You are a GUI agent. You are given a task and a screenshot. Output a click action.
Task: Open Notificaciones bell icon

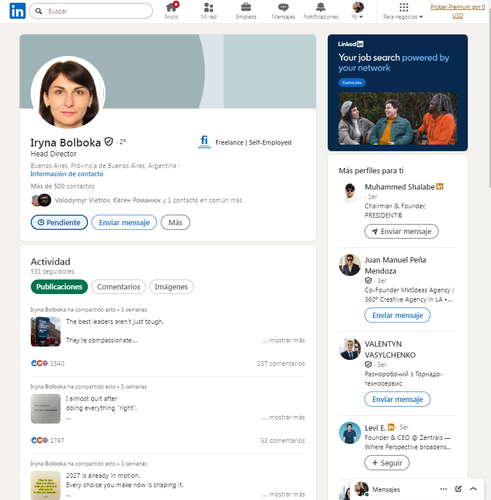pyautogui.click(x=321, y=7)
